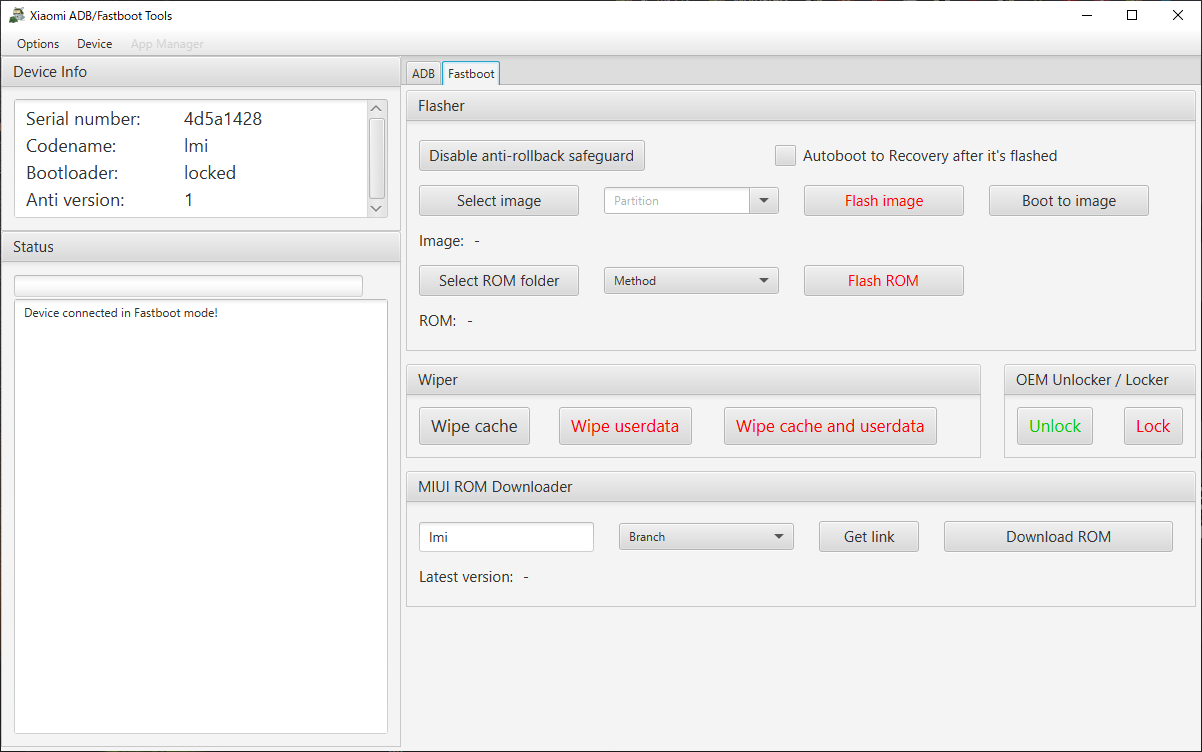Click Device Info scrollbar up arrow

377,108
